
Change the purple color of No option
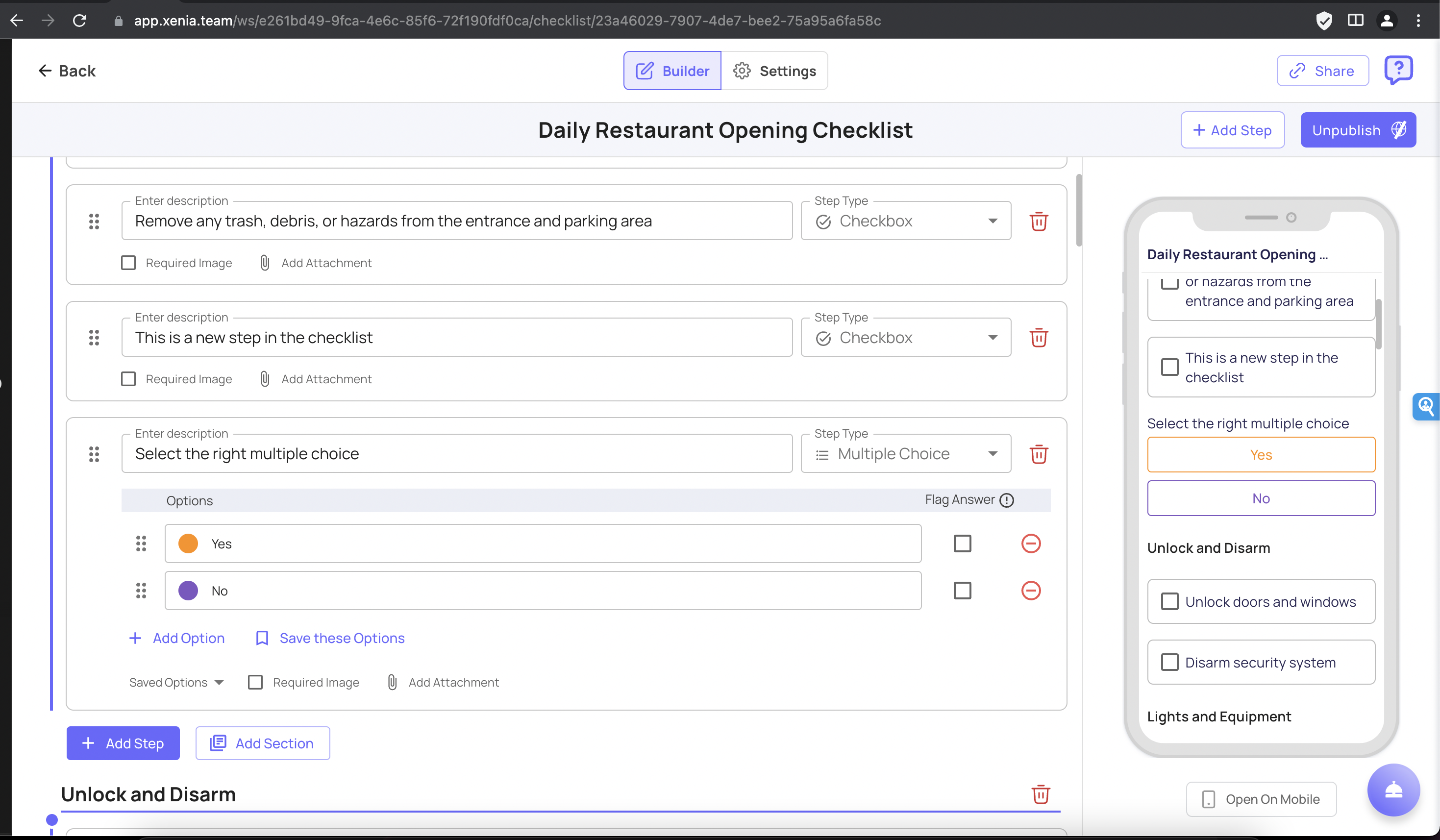click(188, 590)
